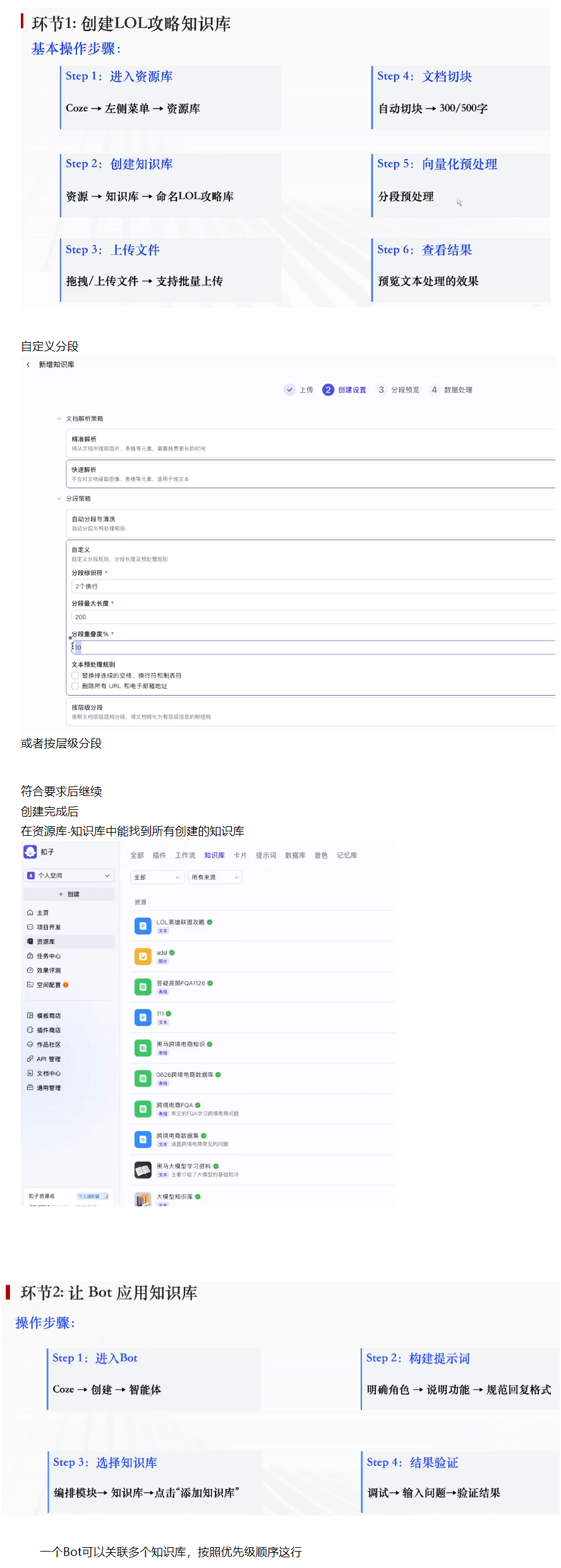Image resolution: width=561 pixels, height=1568 pixels.
Task: Click the 个人进阶版 badge at the sidebar bottom
Action: click(x=92, y=1196)
